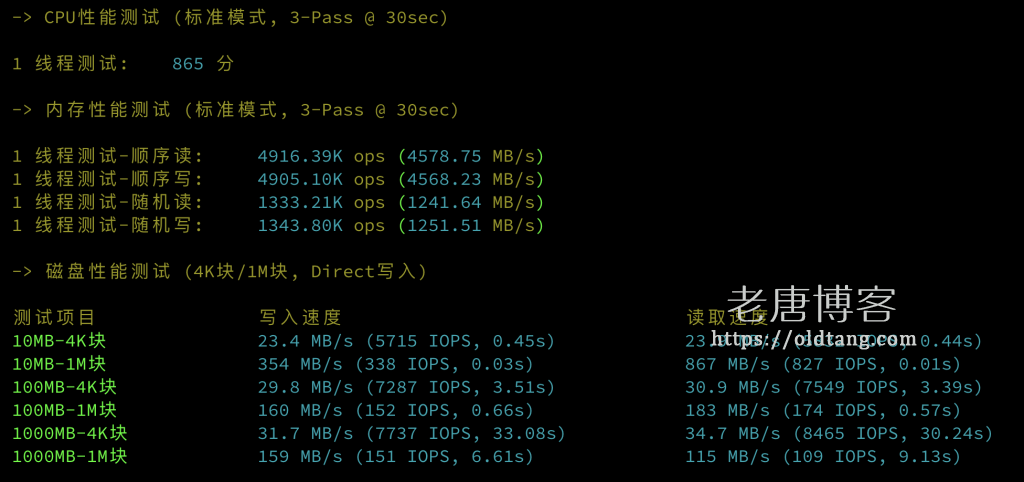Click the 1000MB-1M块 row label
The height and width of the screenshot is (482, 1024).
70,456
